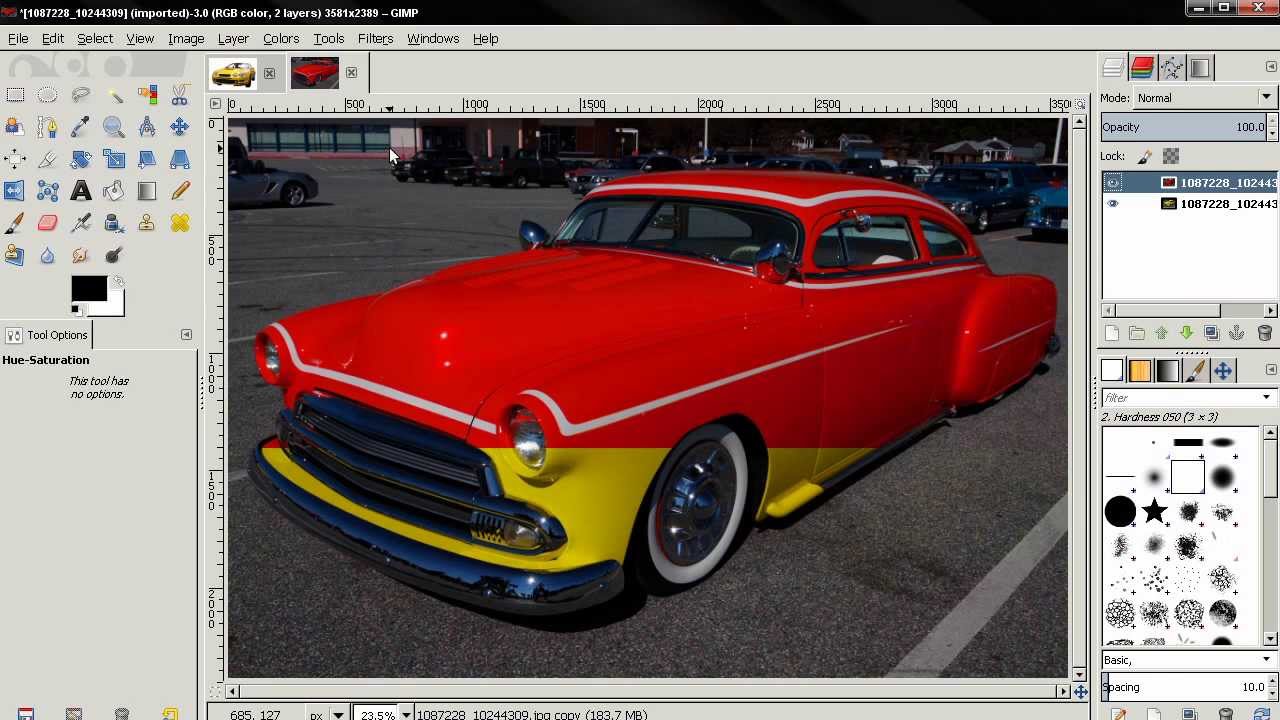Select the Fuzzy Select magic wand
This screenshot has width=1280, height=720.
click(x=114, y=95)
